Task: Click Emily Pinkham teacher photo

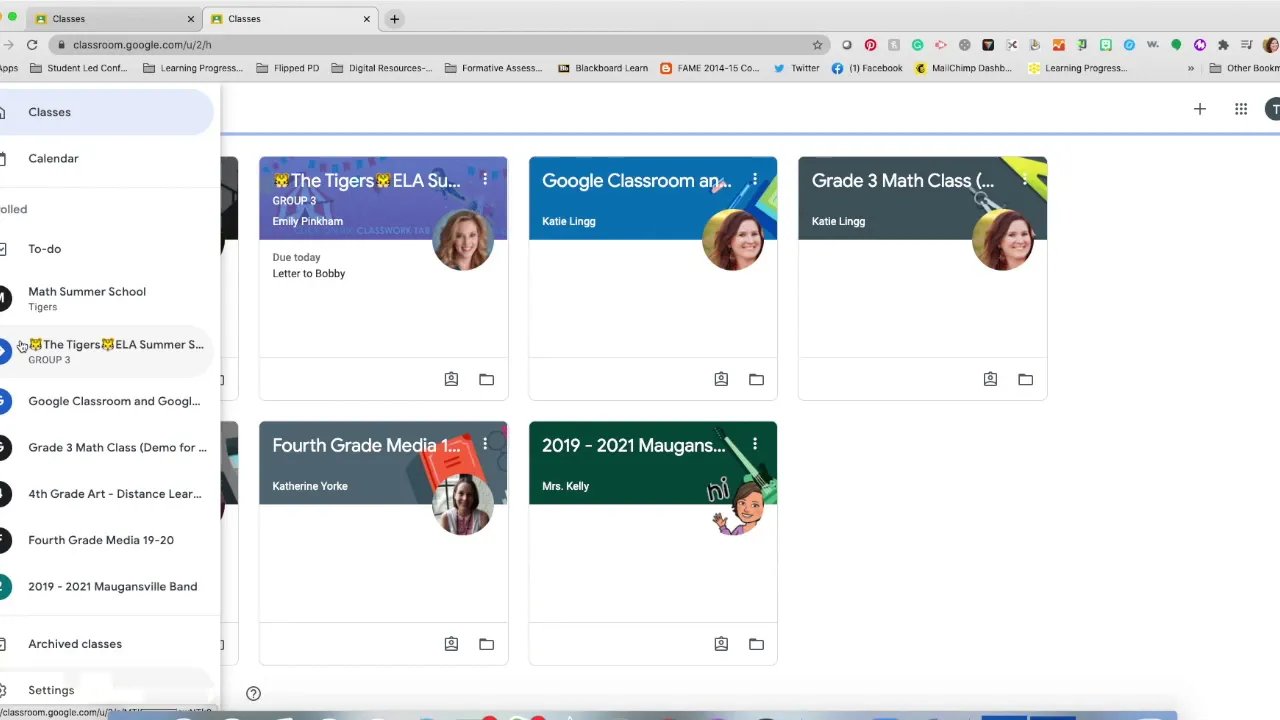Action: pyautogui.click(x=463, y=239)
